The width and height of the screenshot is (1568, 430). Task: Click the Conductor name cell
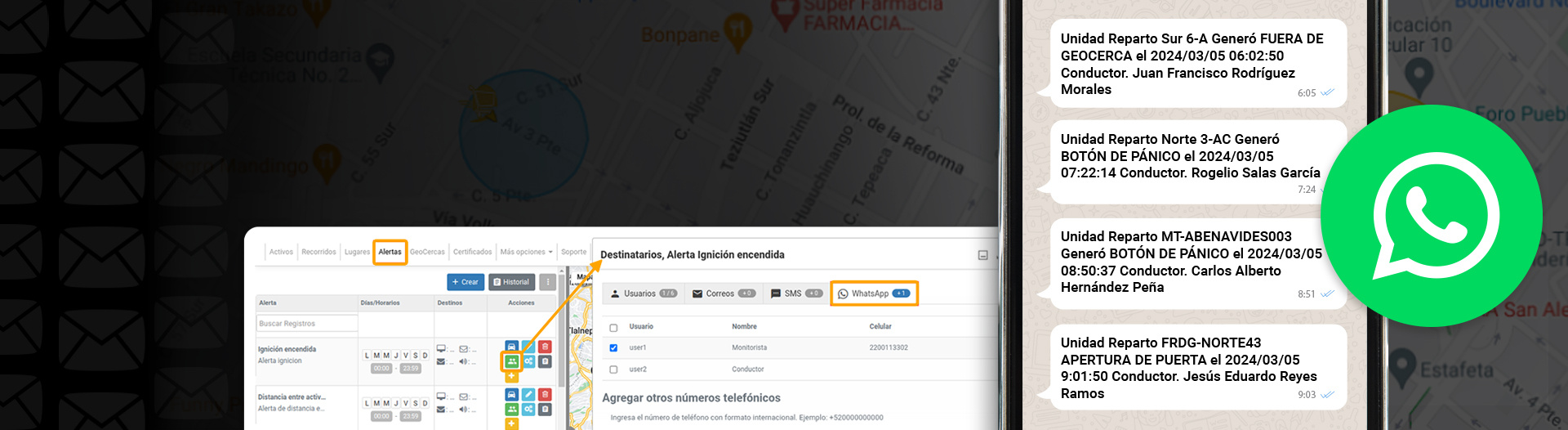click(747, 370)
